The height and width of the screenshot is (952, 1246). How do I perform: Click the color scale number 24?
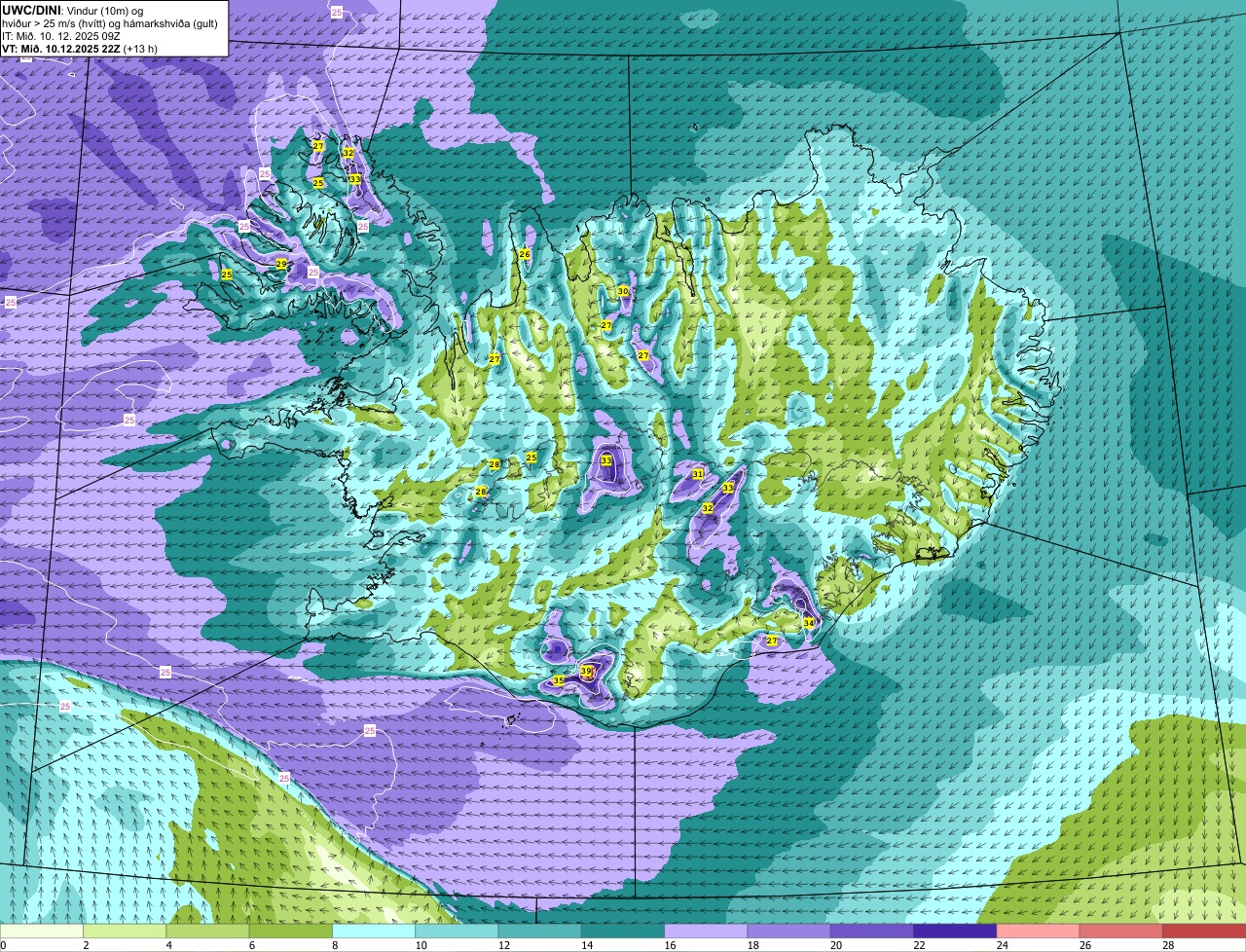pyautogui.click(x=1002, y=945)
